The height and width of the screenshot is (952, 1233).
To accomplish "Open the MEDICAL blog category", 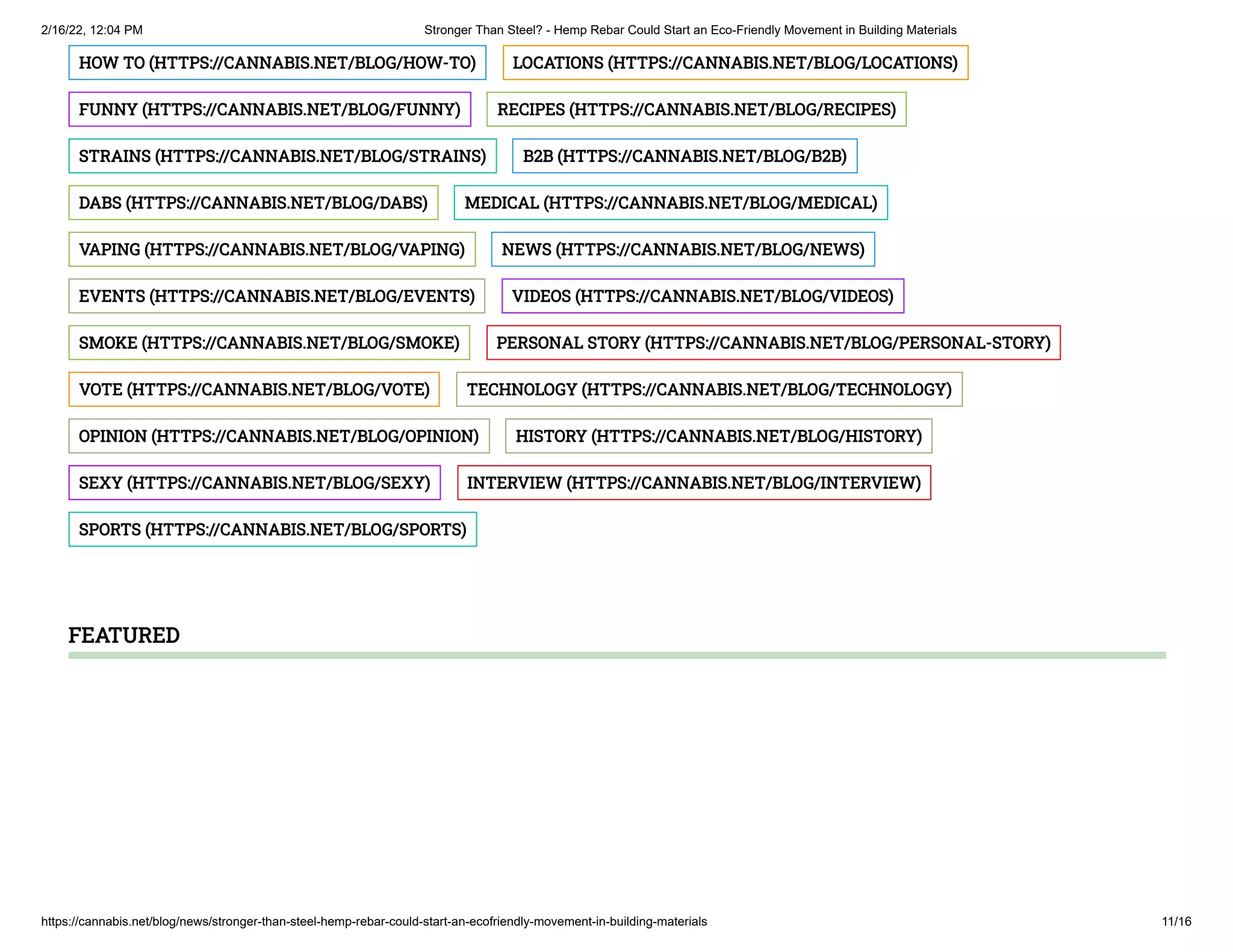I will click(x=671, y=203).
